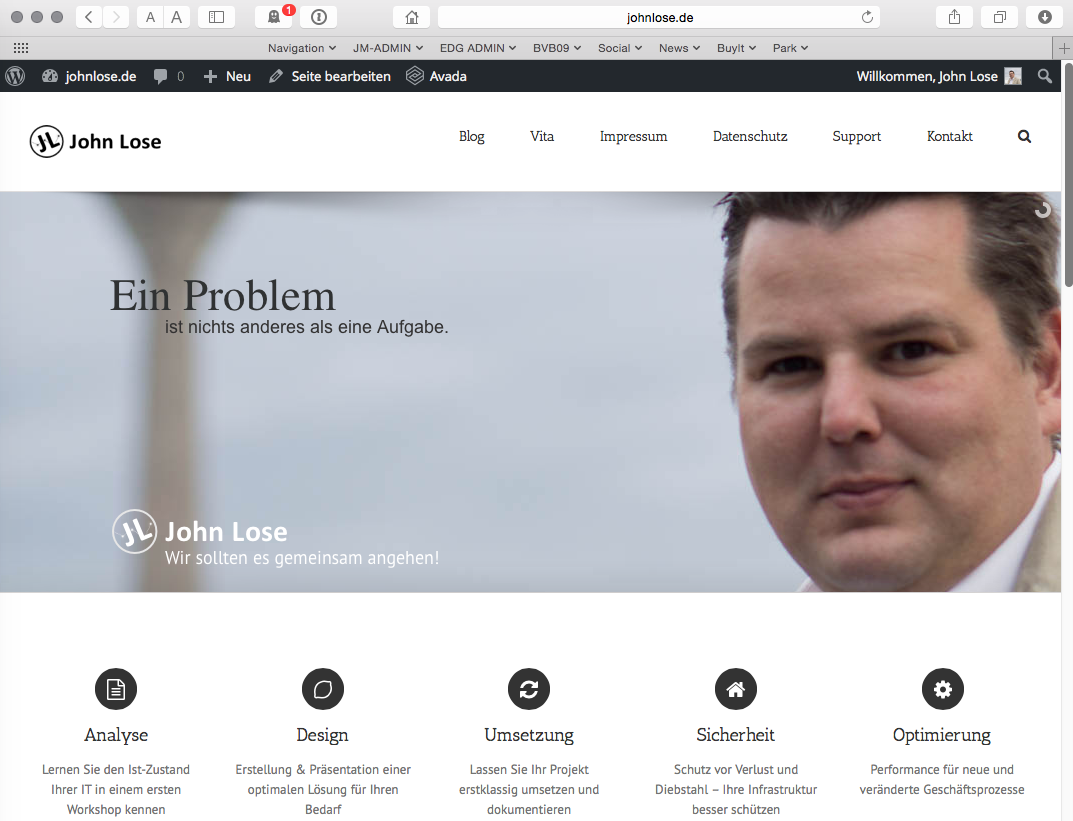Expand the Social bookmarks folder
Image resolution: width=1073 pixels, height=821 pixels.
(x=620, y=48)
